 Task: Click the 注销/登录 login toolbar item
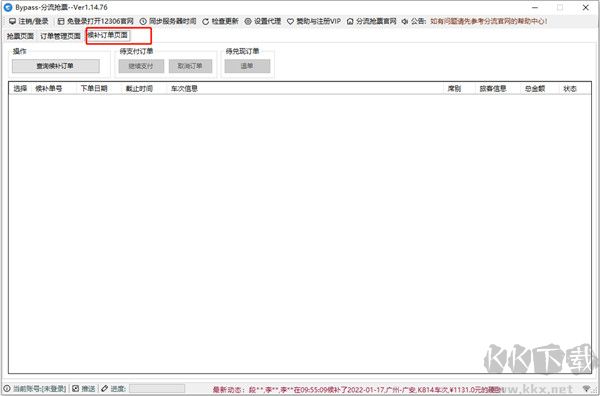tap(29, 21)
